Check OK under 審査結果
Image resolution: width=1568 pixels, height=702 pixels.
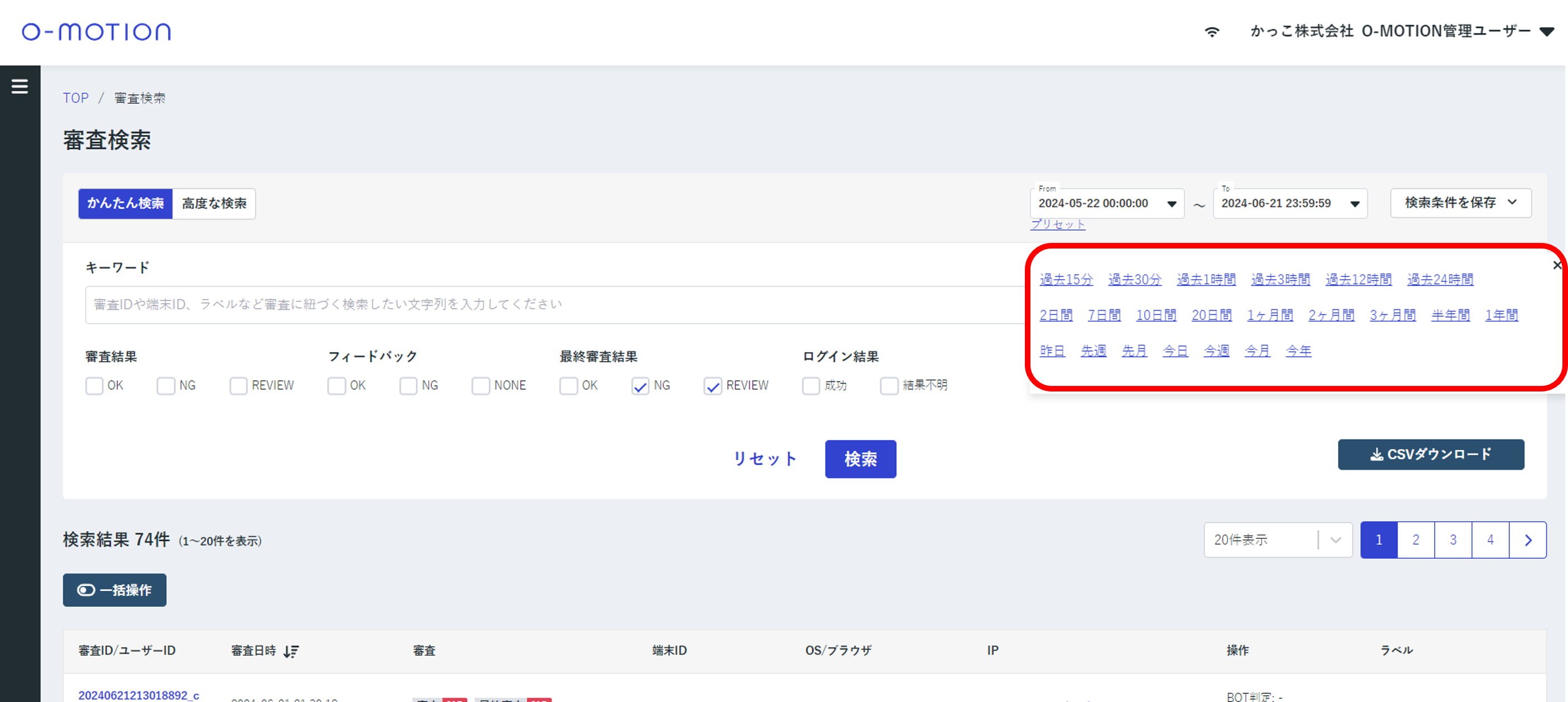(94, 386)
